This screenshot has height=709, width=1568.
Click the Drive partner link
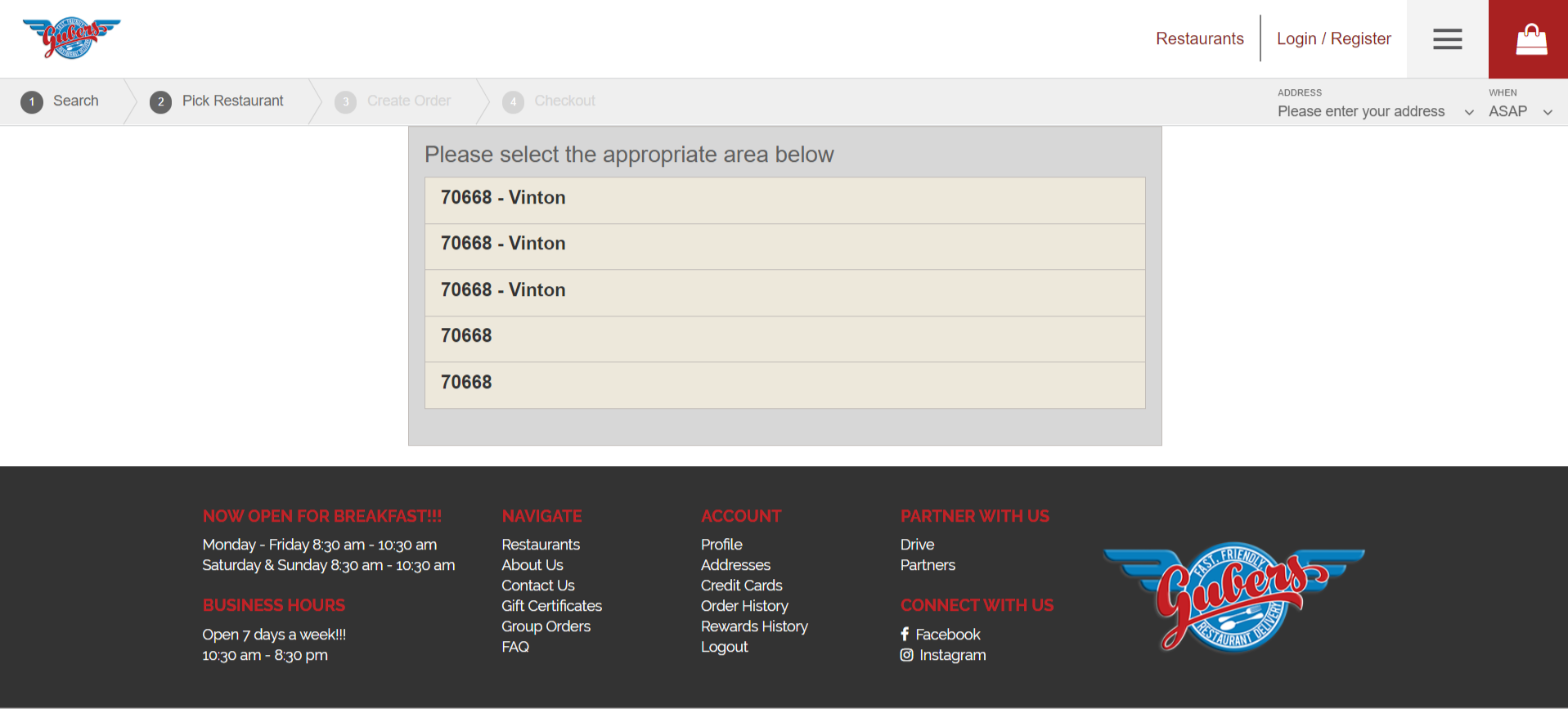pyautogui.click(x=917, y=545)
